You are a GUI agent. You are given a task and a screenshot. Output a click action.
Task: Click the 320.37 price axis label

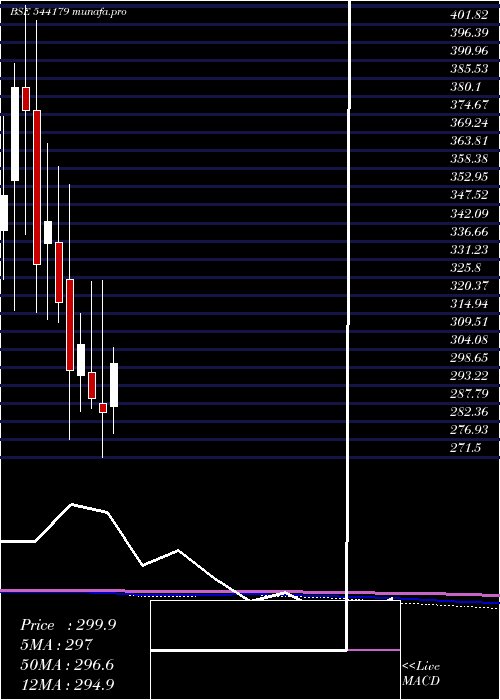pos(468,285)
